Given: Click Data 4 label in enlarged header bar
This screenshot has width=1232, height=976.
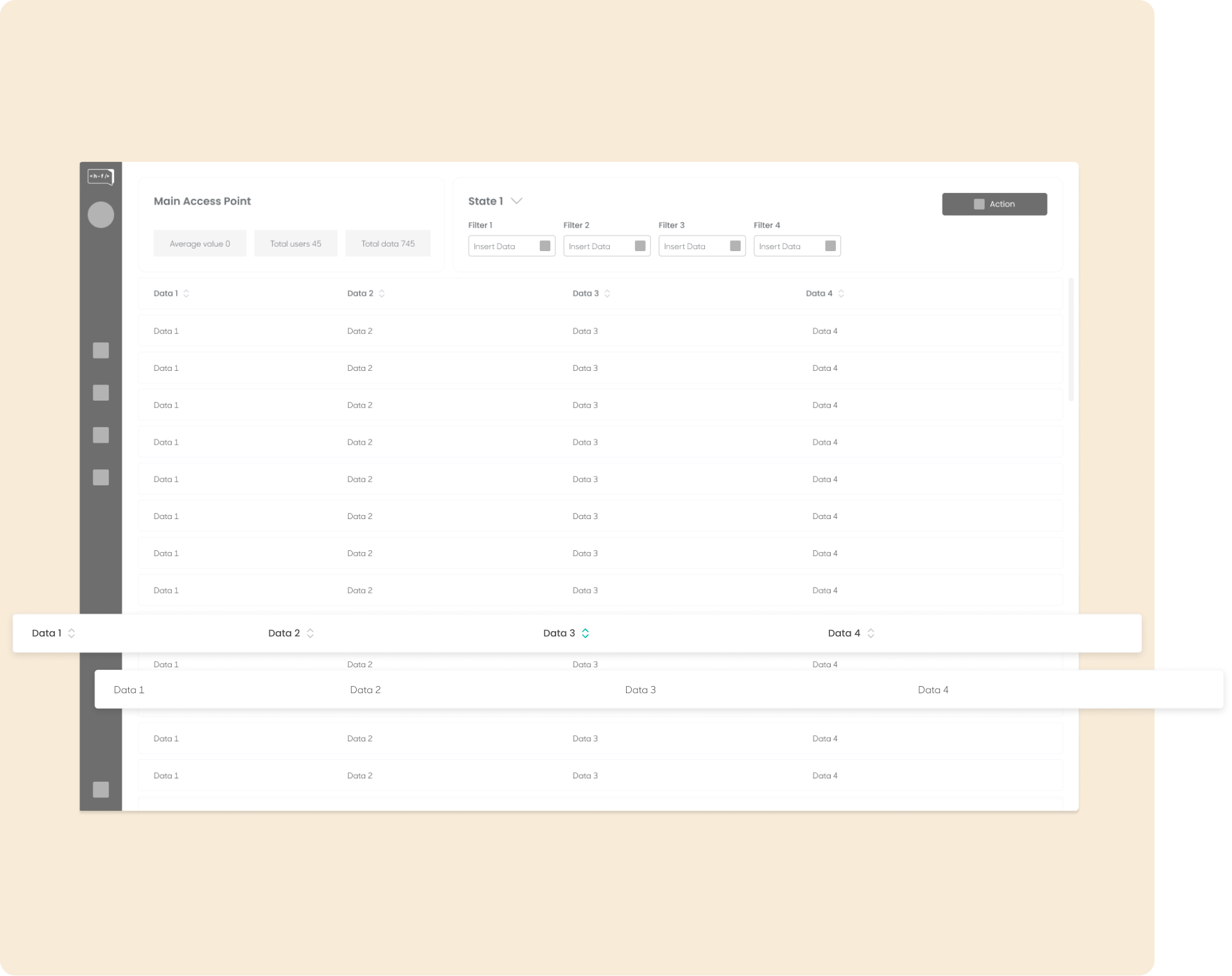Looking at the screenshot, I should [844, 634].
